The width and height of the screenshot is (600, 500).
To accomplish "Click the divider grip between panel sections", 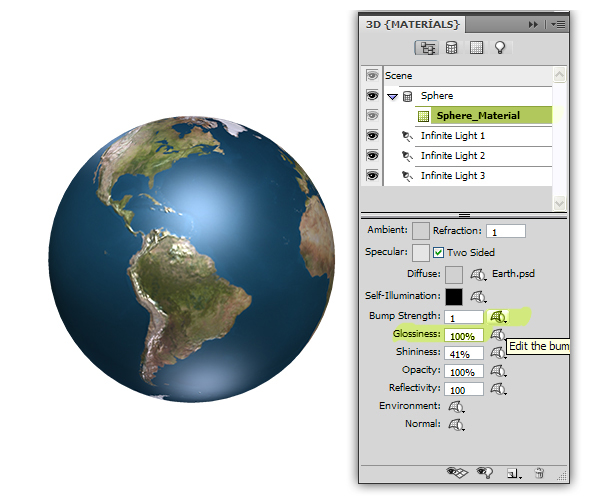I will pos(464,216).
